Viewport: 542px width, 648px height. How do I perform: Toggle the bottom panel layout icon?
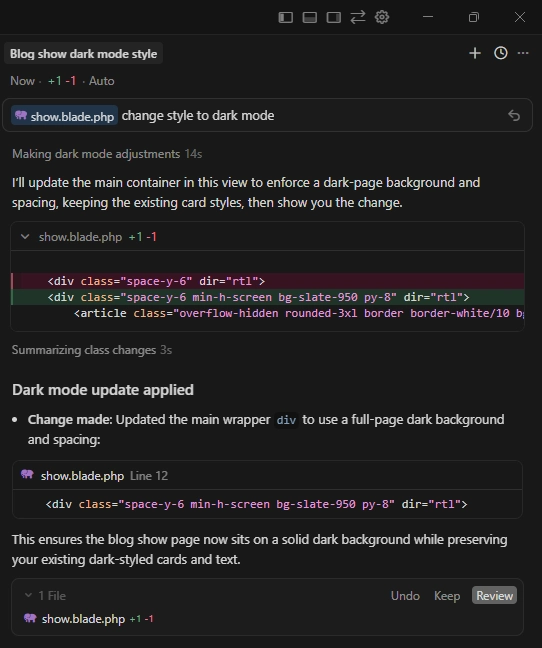[309, 17]
